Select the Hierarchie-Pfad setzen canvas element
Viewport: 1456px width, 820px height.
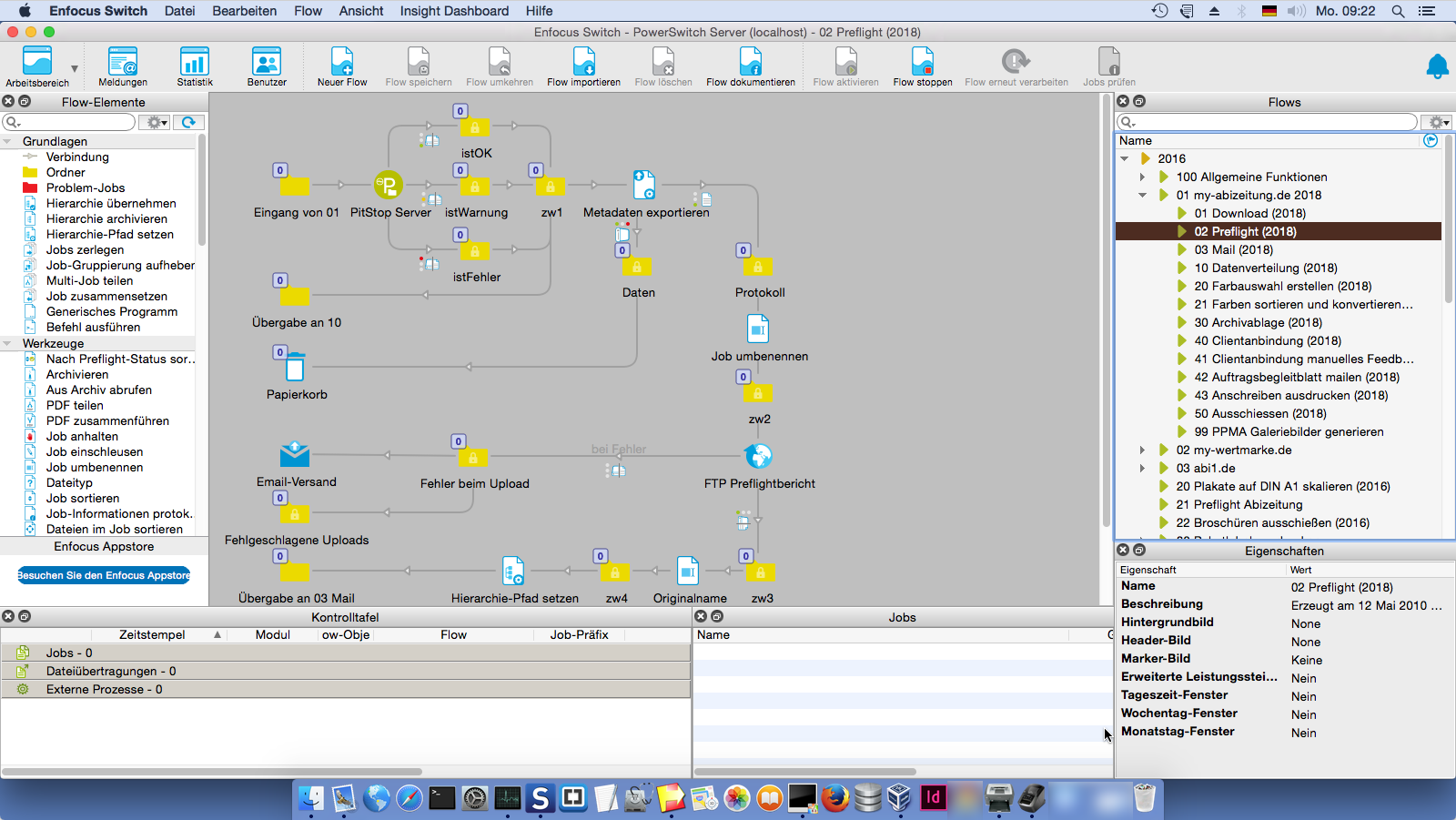[513, 571]
